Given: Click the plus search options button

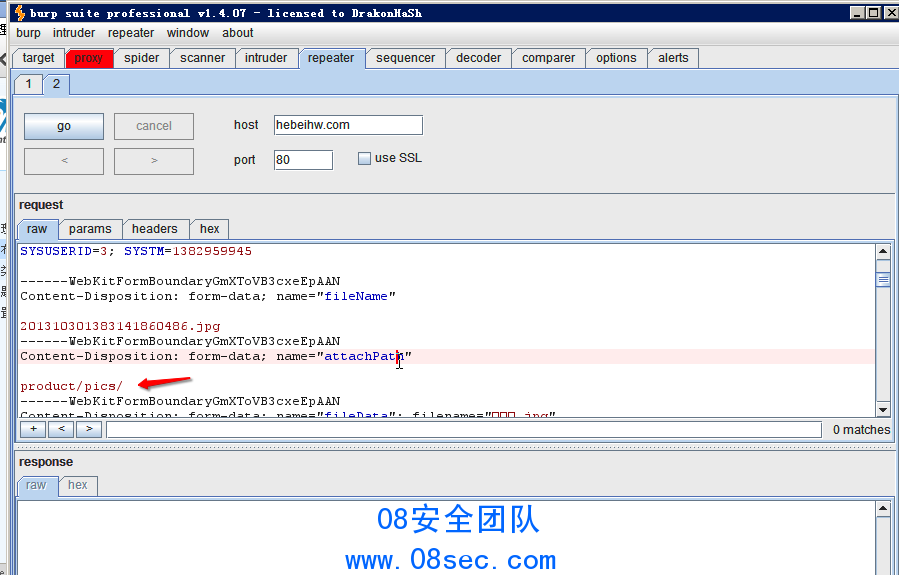Looking at the screenshot, I should coord(33,429).
